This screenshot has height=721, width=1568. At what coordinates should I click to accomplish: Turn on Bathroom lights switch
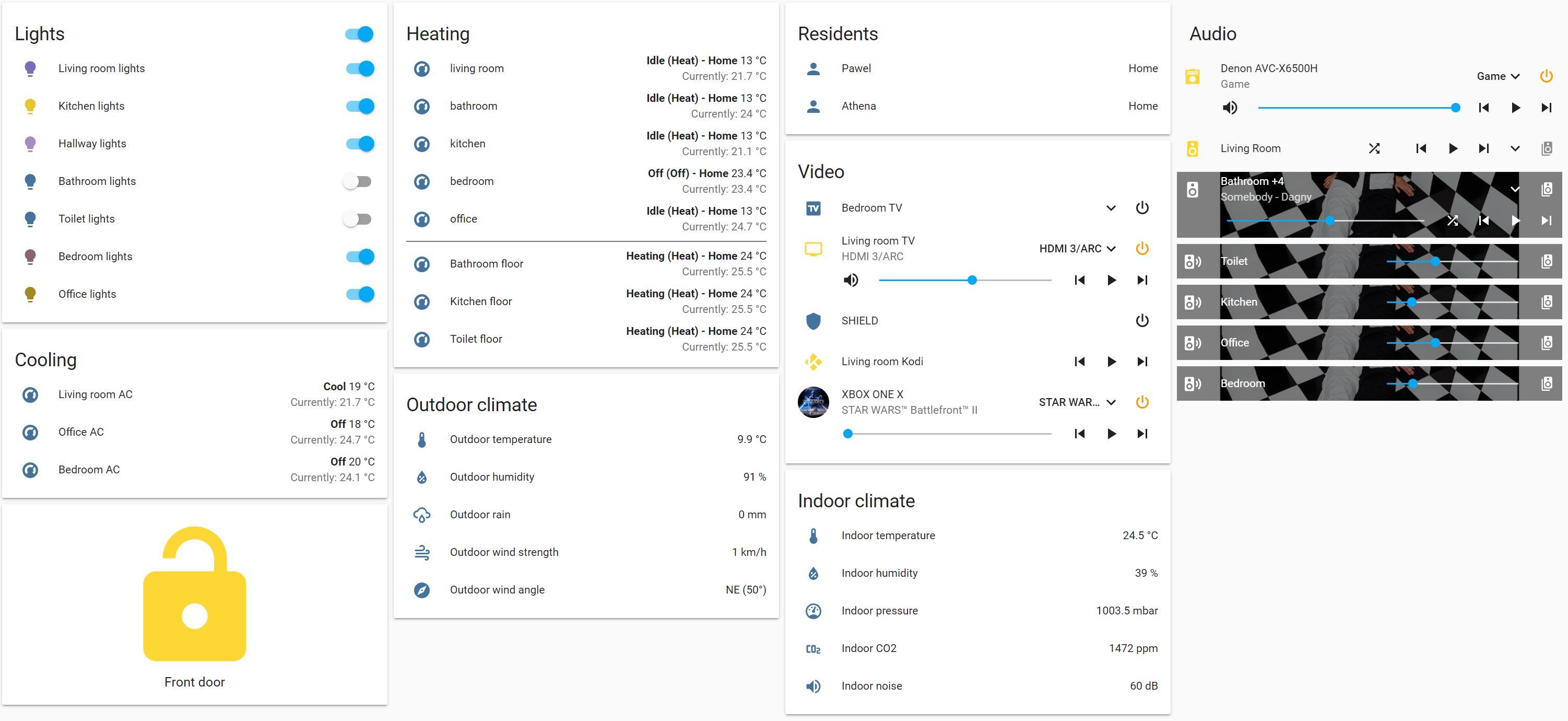[357, 181]
